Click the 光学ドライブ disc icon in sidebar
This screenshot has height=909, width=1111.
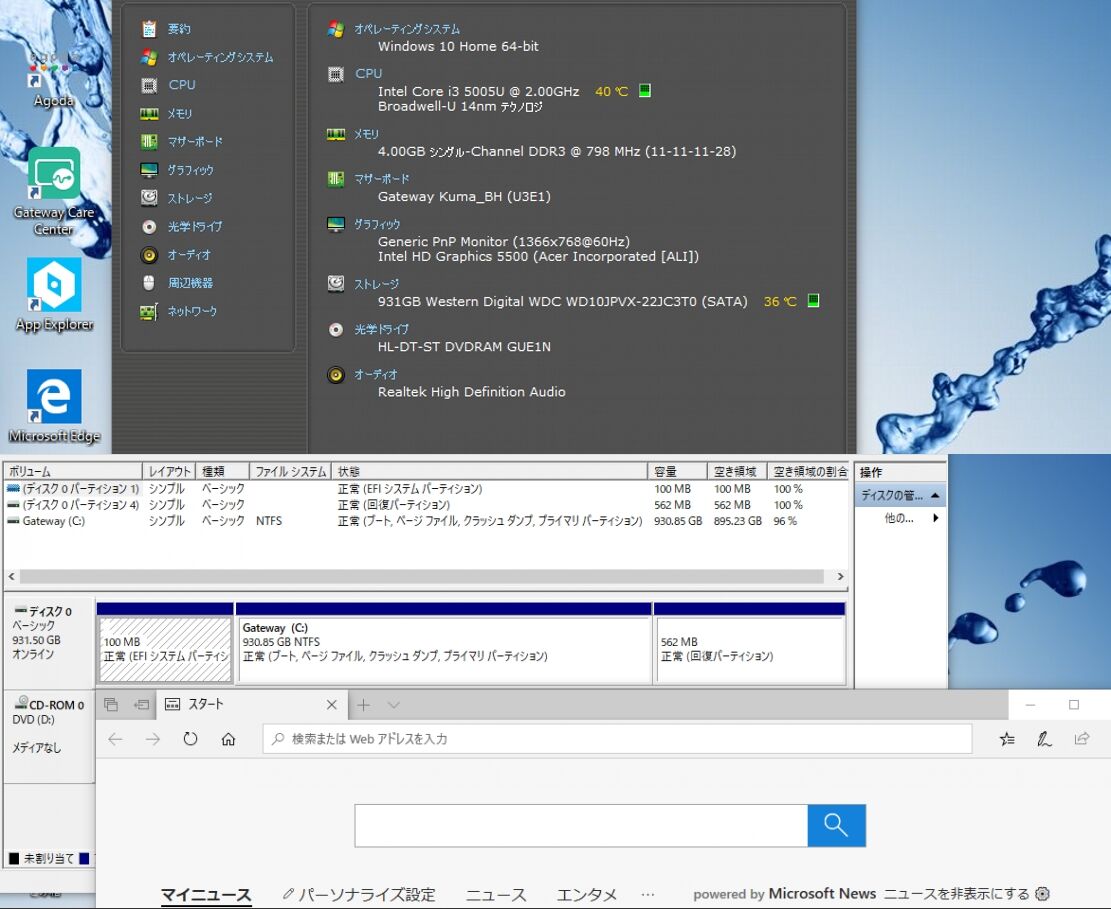tap(149, 227)
